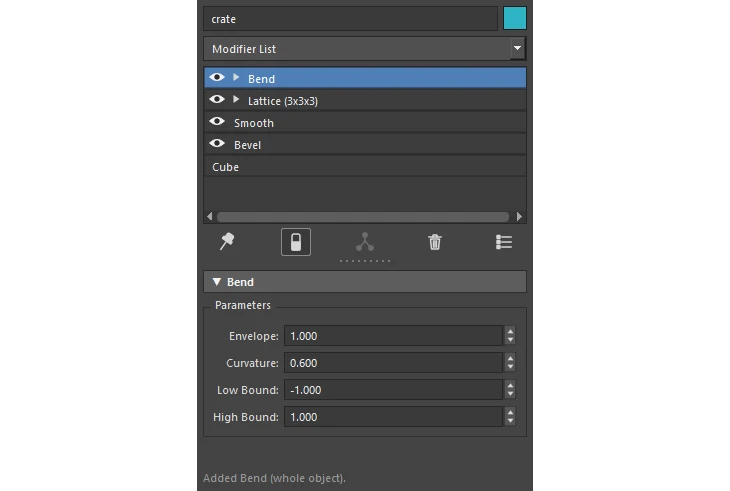Toggle visibility of the Bend modifier

217,77
